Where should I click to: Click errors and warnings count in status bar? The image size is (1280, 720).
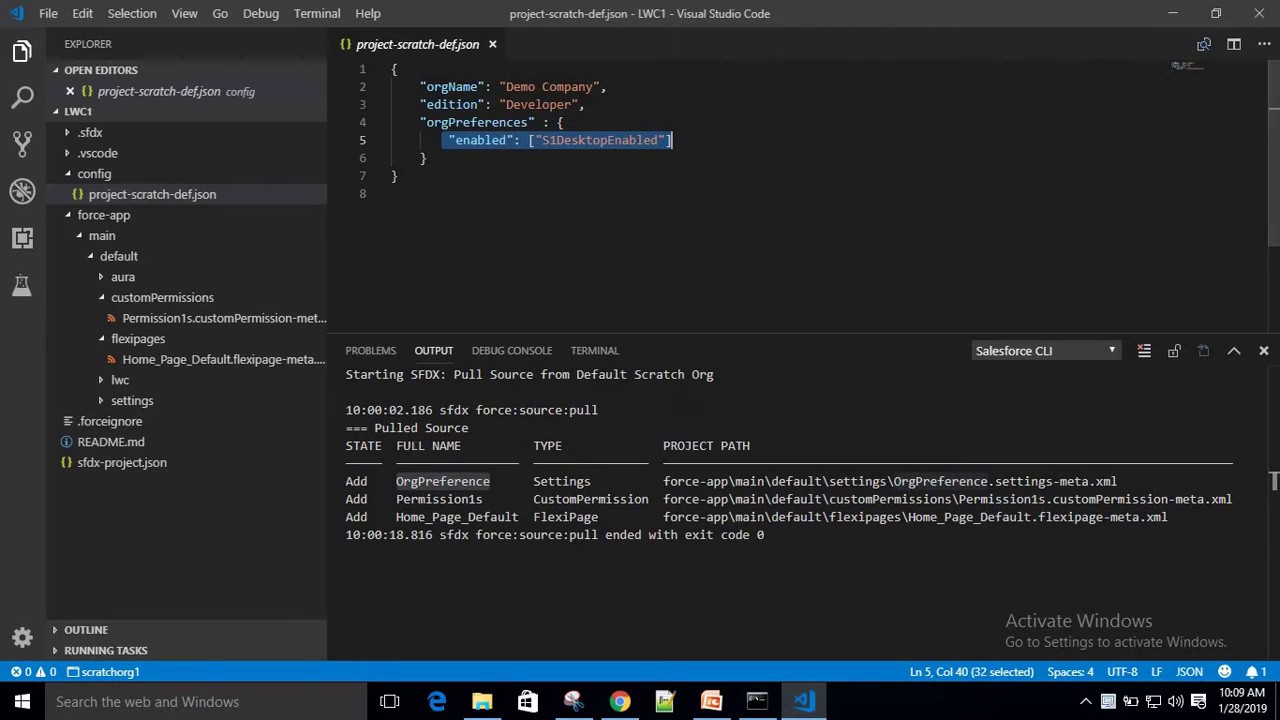coord(32,672)
